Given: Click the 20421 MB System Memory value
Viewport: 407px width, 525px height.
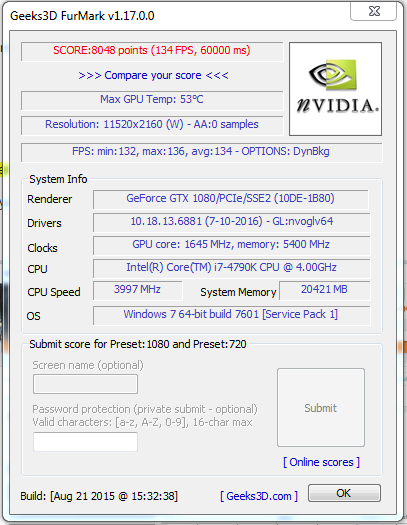Looking at the screenshot, I should pos(325,290).
